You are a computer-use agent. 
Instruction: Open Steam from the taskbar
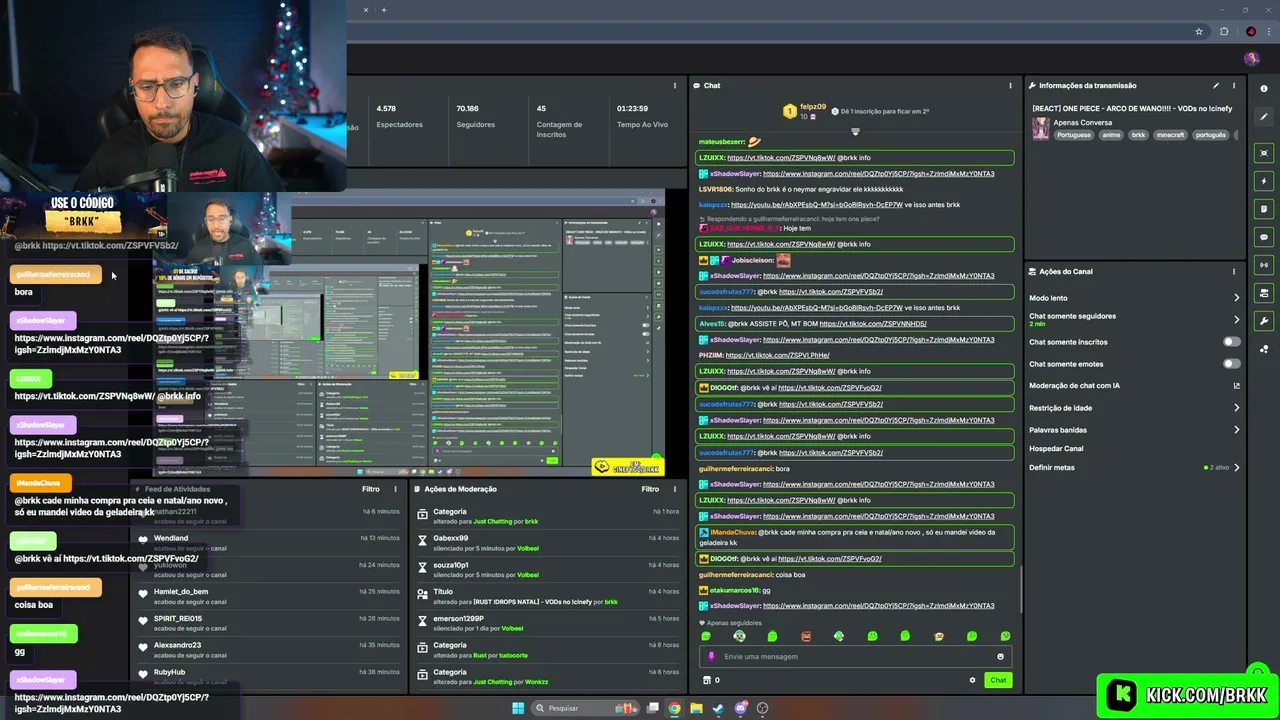(x=718, y=708)
